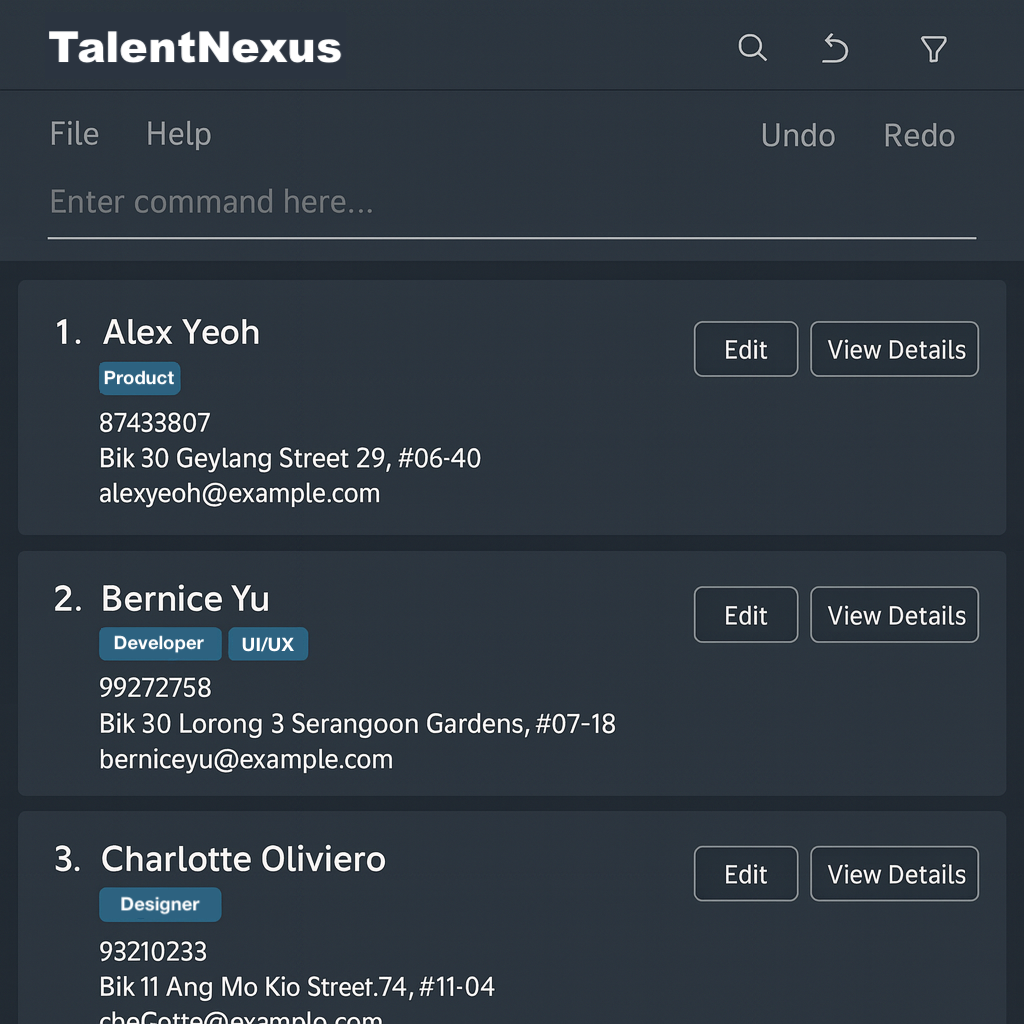View Details for Bernice Yu
This screenshot has height=1024, width=1024.
point(894,614)
